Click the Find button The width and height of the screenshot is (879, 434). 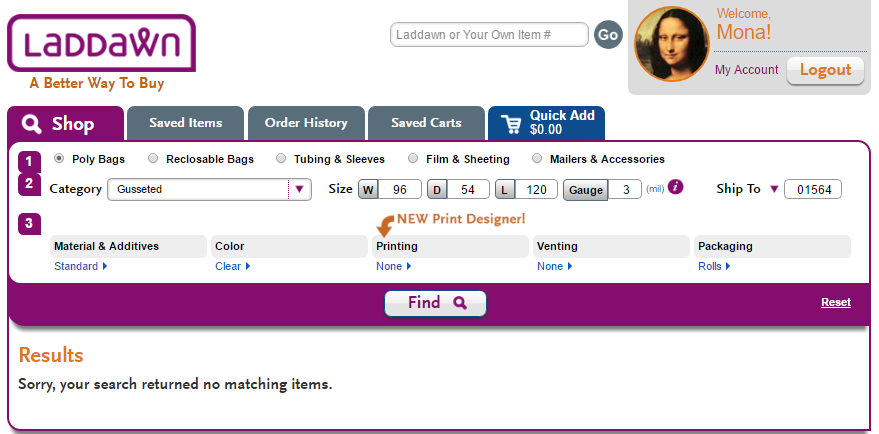[x=435, y=303]
